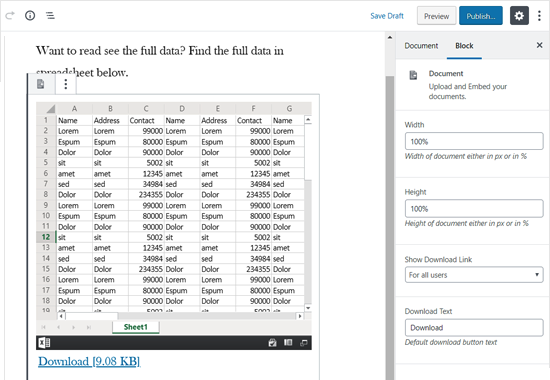Viewport: 550px width, 380px height.
Task: Select column G header
Action: [x=289, y=108]
